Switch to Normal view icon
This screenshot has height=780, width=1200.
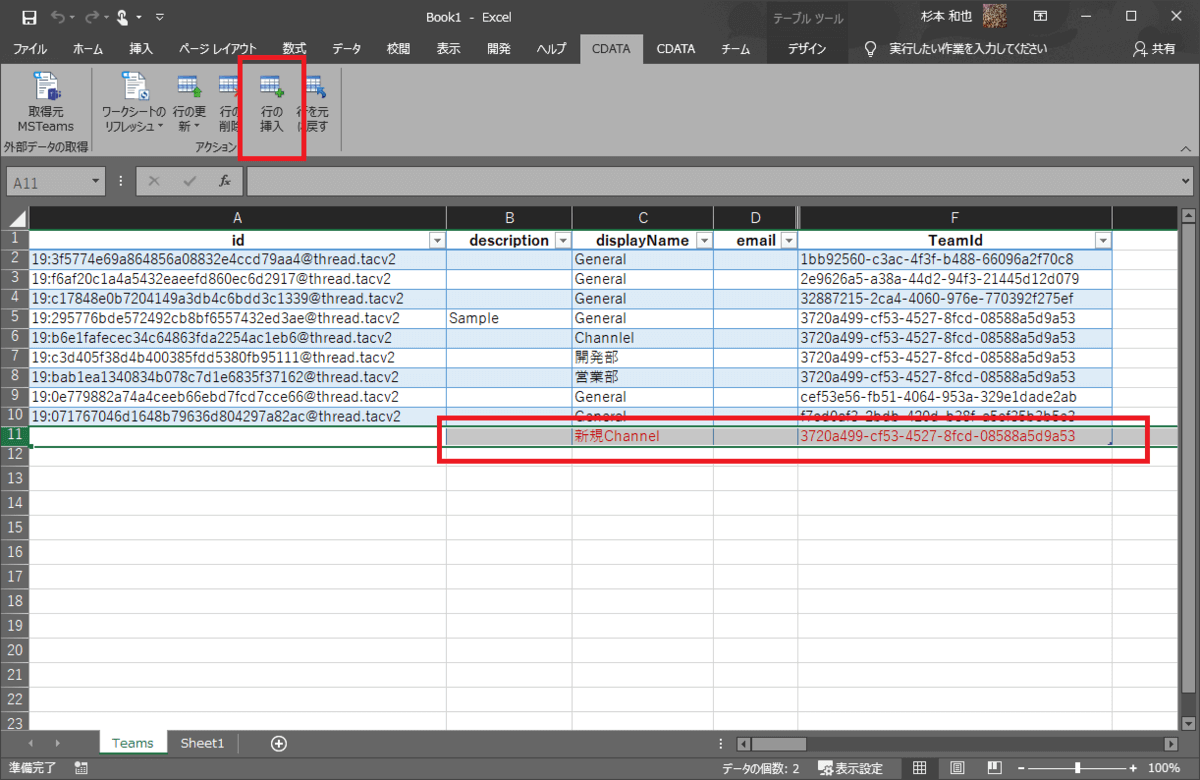tap(920, 768)
